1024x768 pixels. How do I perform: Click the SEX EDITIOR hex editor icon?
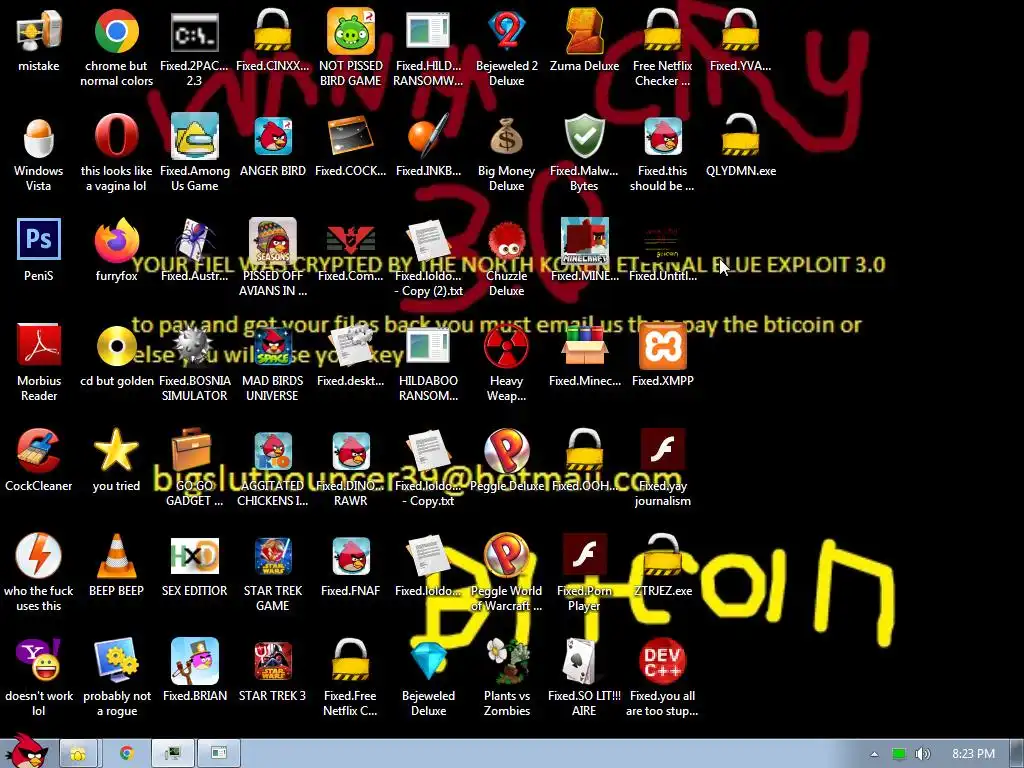pos(195,556)
